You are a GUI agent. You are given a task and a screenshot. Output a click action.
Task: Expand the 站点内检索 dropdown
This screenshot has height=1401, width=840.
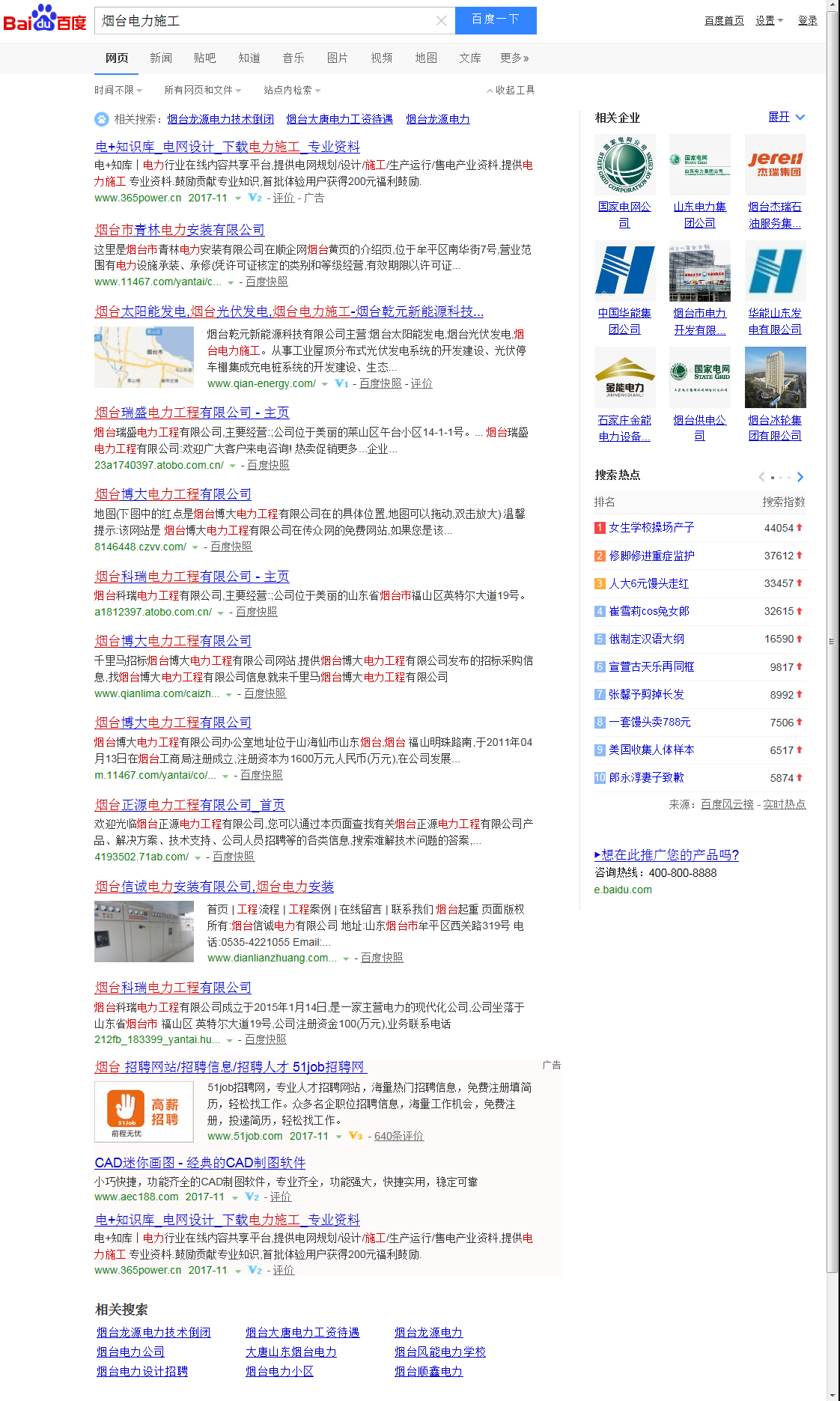click(x=291, y=90)
